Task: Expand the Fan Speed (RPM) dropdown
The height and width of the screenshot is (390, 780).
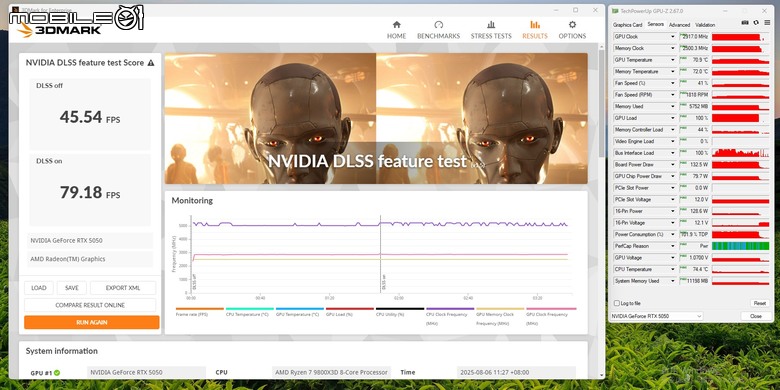Action: tap(673, 95)
